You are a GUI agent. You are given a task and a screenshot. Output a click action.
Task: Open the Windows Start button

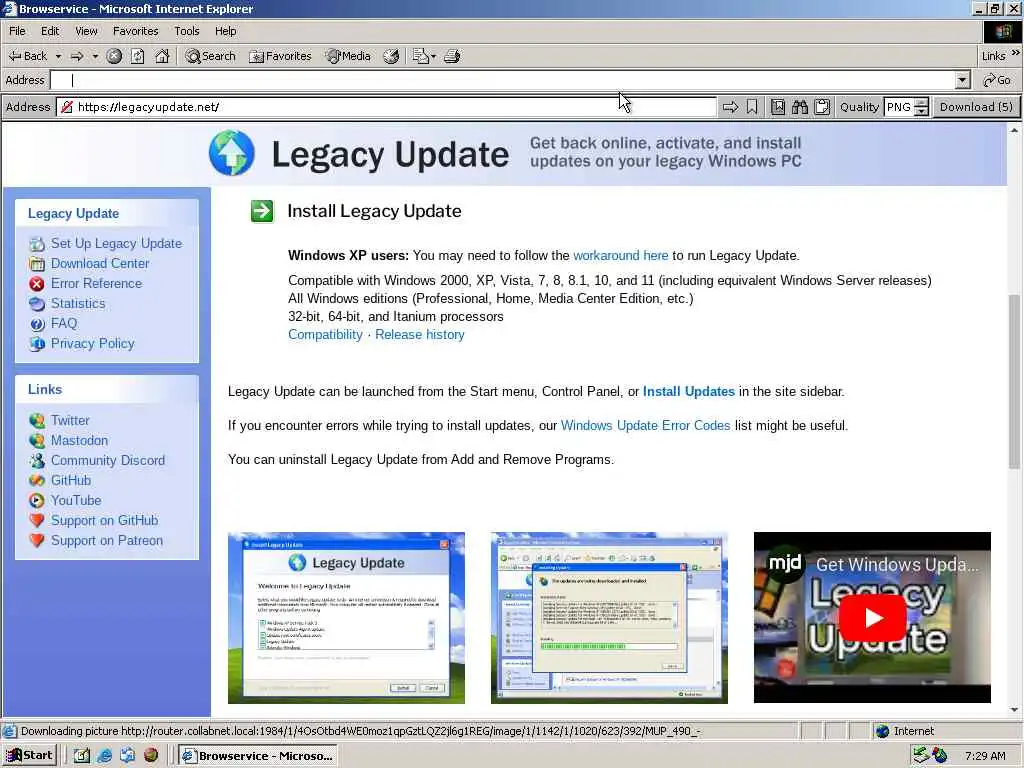pos(30,756)
